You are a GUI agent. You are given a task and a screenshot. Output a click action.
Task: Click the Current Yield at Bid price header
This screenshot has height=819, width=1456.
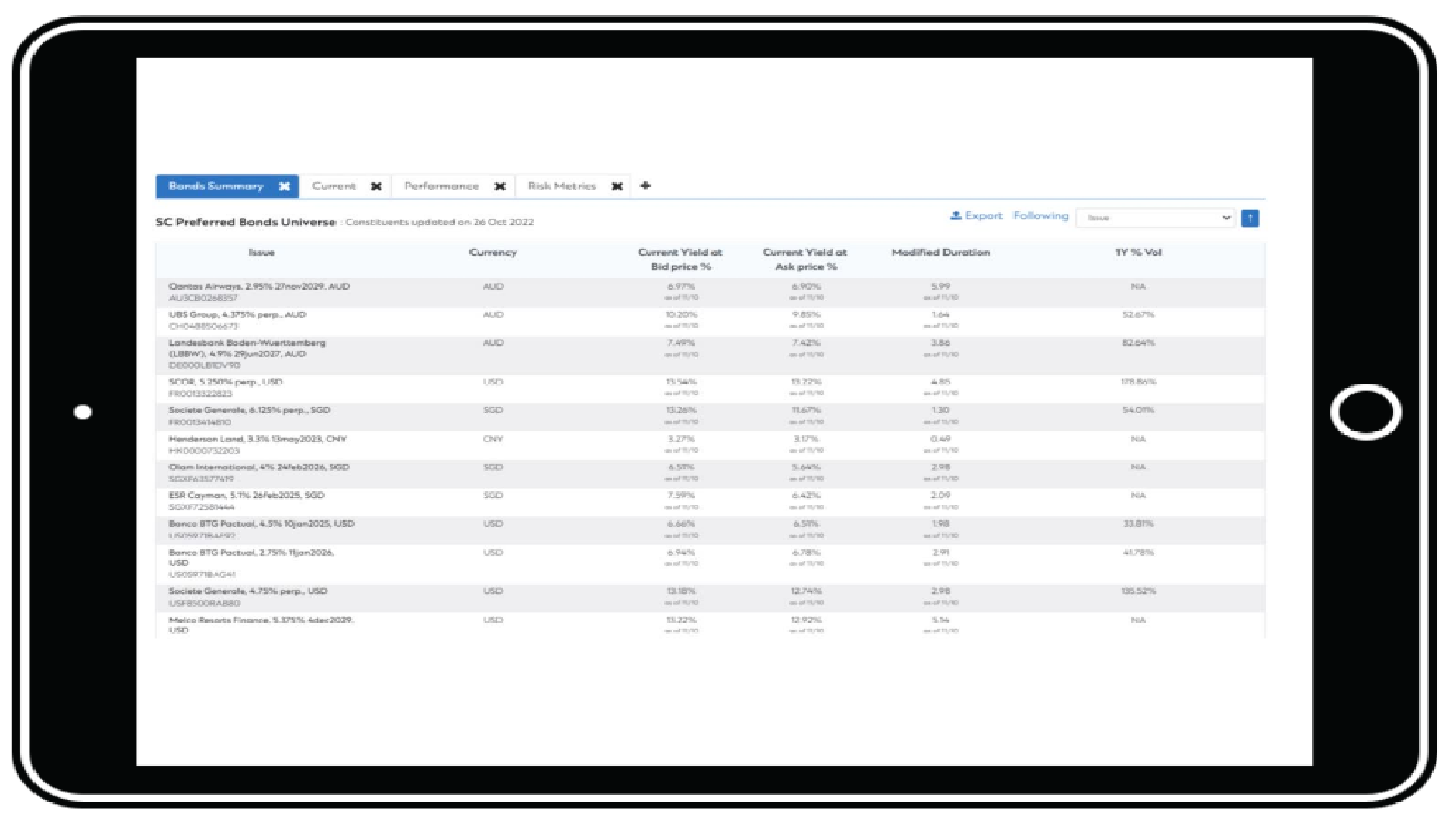click(680, 259)
